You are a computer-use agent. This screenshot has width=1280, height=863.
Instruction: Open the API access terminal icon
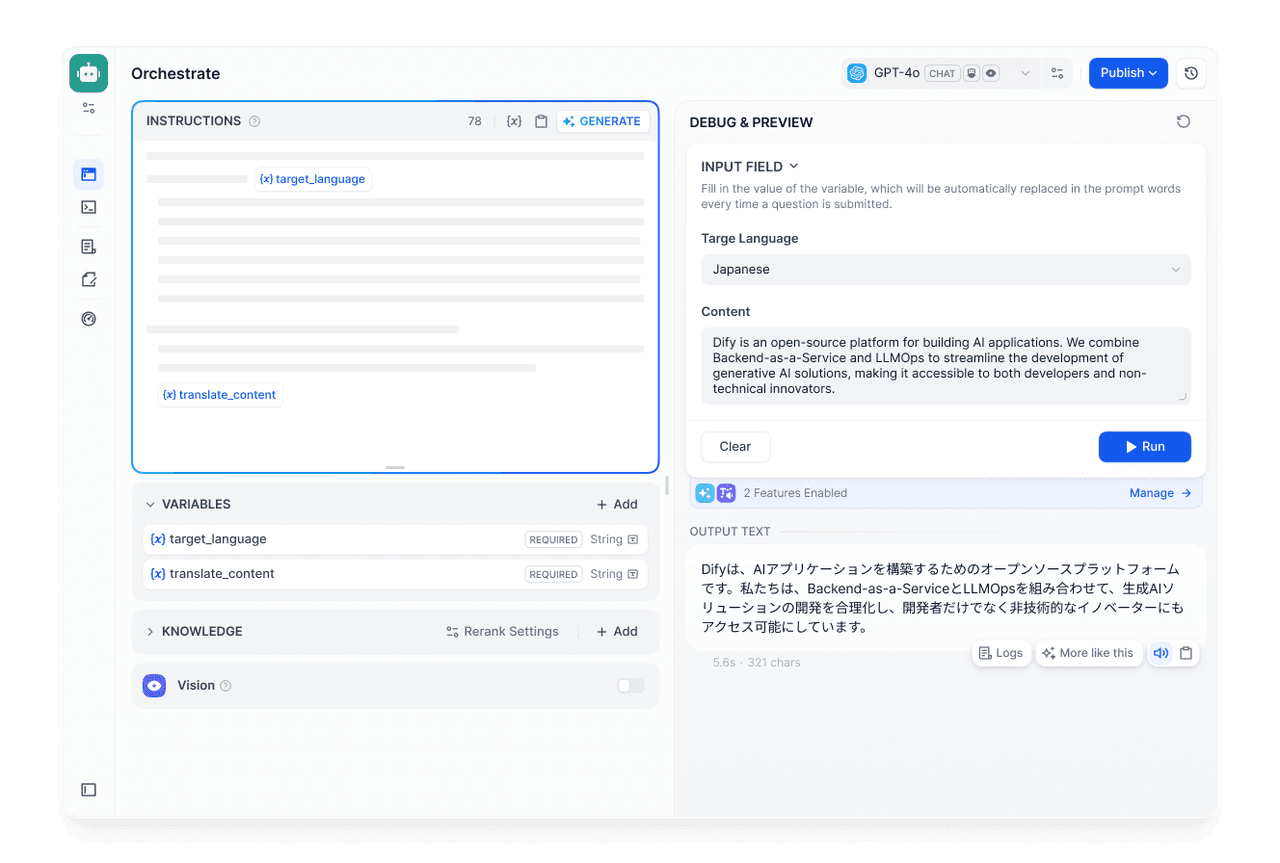89,207
